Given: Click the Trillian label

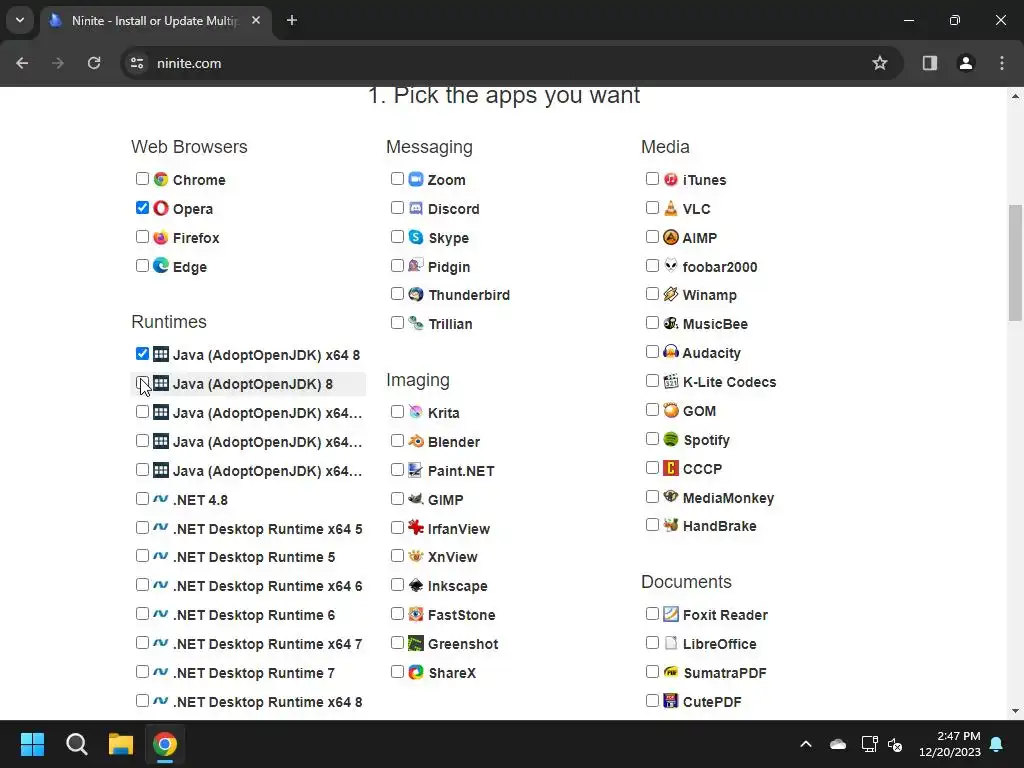Looking at the screenshot, I should pos(450,324).
